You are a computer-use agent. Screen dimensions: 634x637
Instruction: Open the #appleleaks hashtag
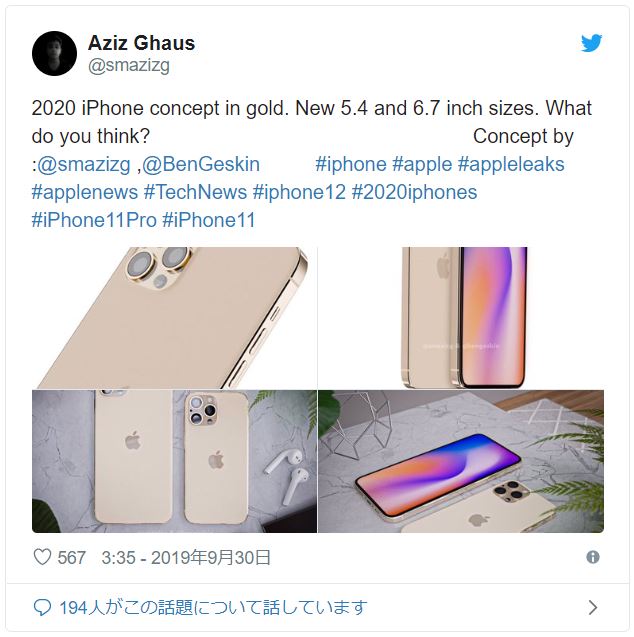point(511,164)
